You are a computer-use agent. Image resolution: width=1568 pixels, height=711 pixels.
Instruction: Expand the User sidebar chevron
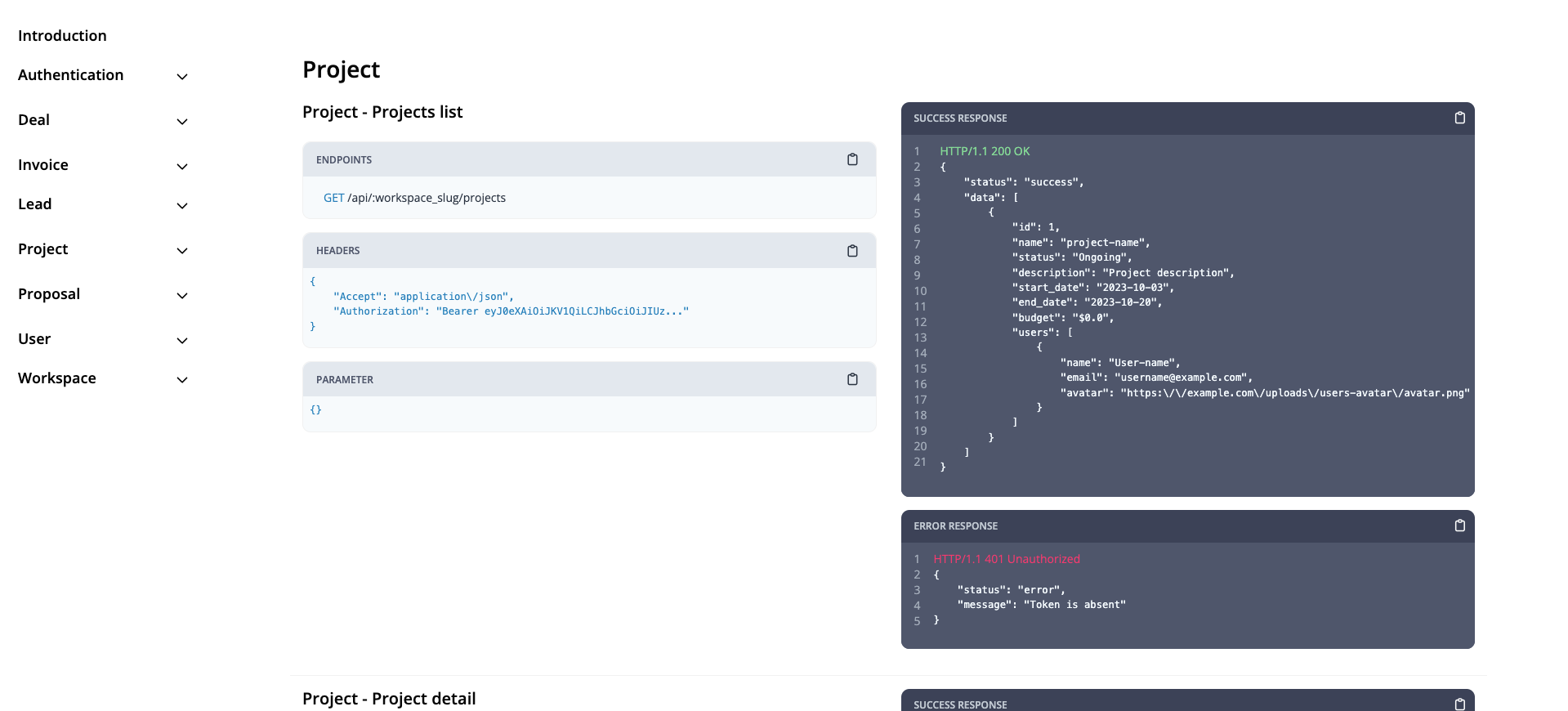pyautogui.click(x=182, y=341)
